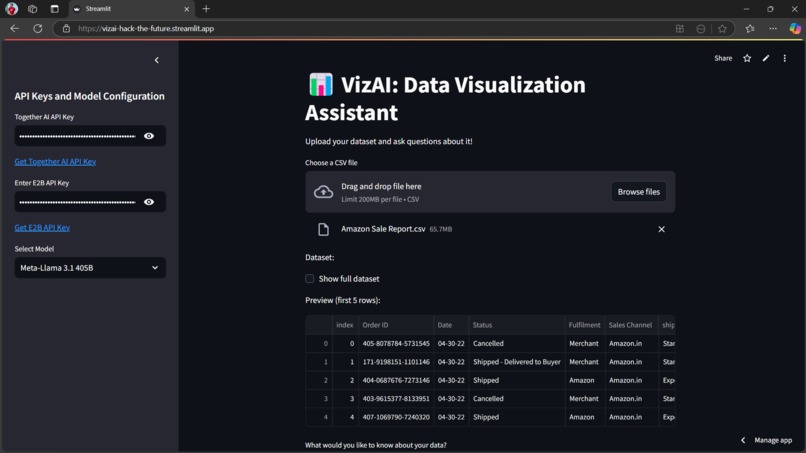This screenshot has width=806, height=453.
Task: Select cell 171-9198151-1101146
Action: [396, 362]
